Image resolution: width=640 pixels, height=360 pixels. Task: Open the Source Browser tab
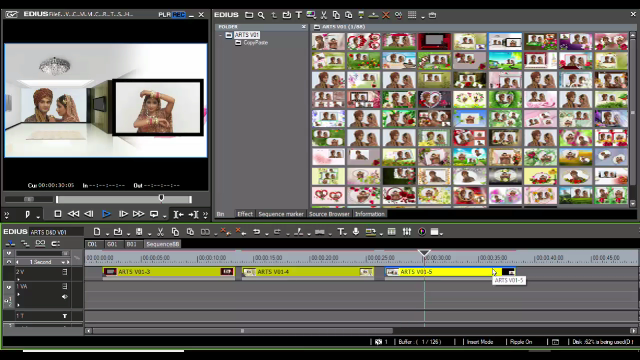tap(329, 214)
